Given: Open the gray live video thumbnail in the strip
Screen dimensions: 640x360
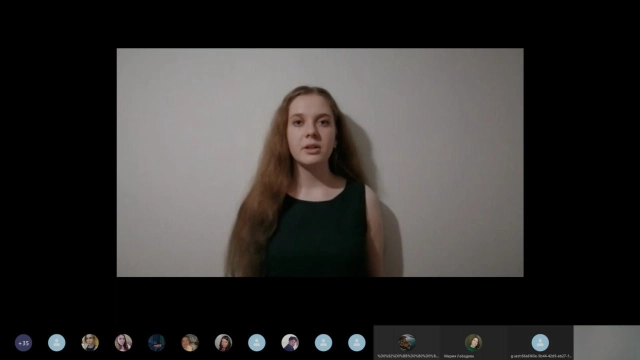Looking at the screenshot, I should coord(607,342).
